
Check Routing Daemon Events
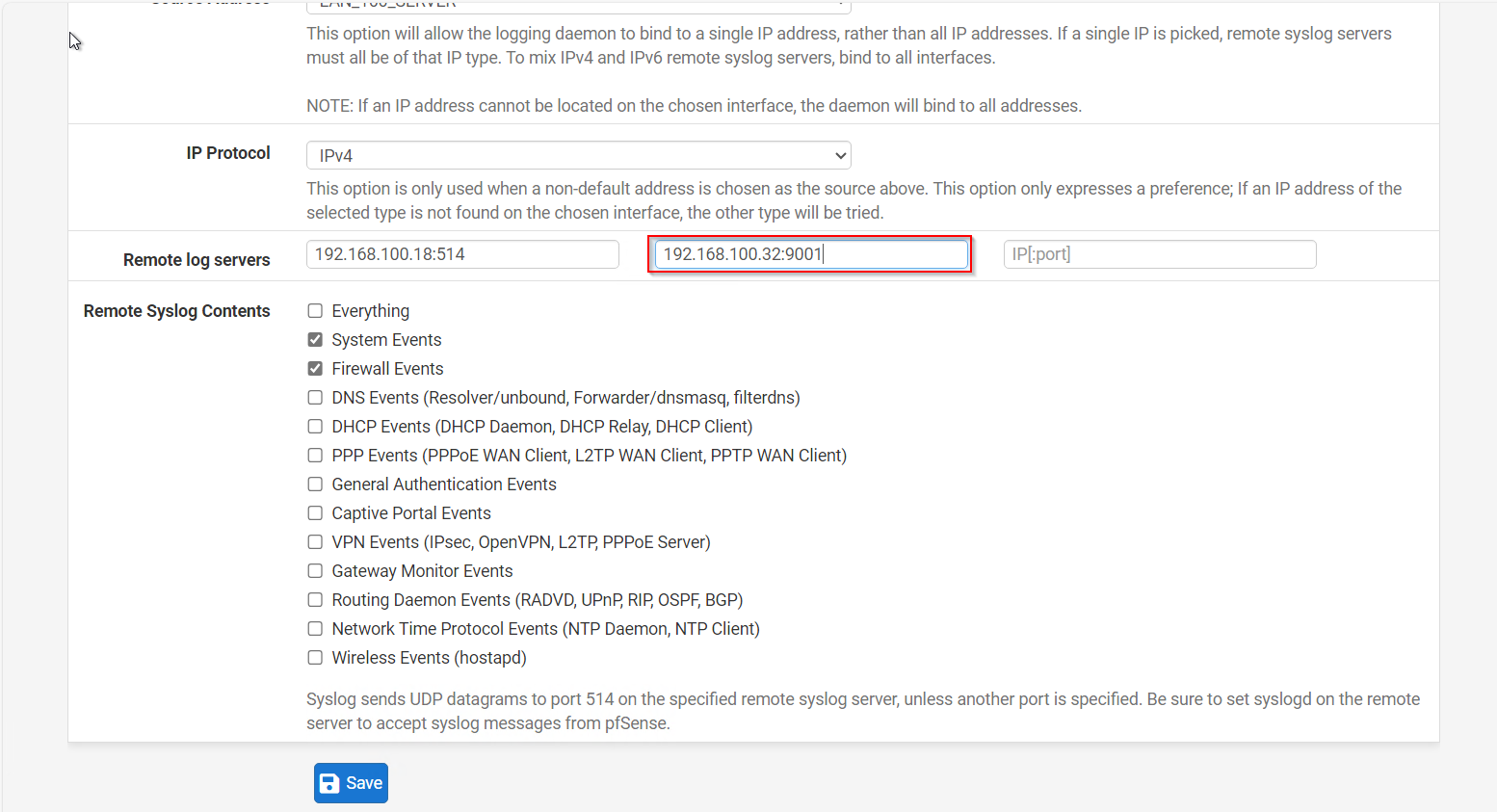point(315,600)
